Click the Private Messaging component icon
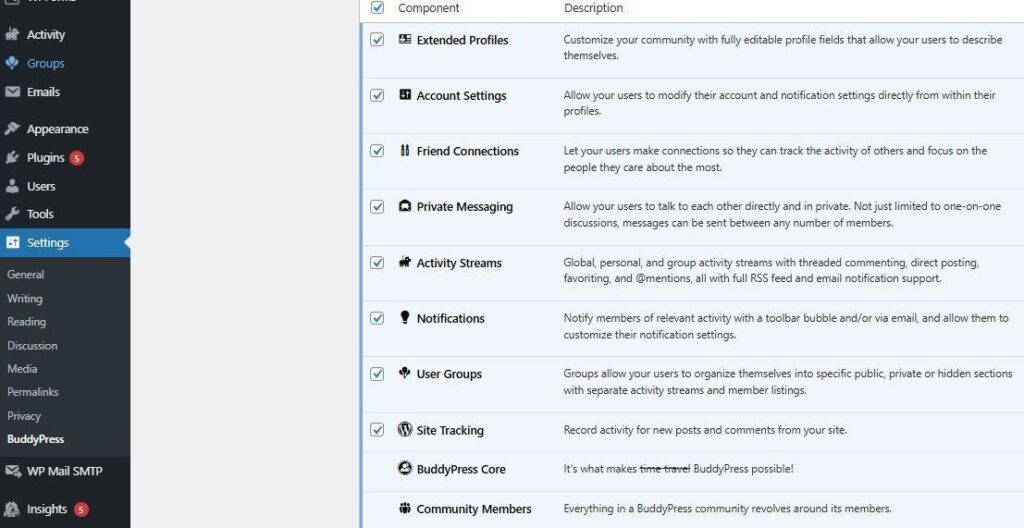 pyautogui.click(x=405, y=206)
